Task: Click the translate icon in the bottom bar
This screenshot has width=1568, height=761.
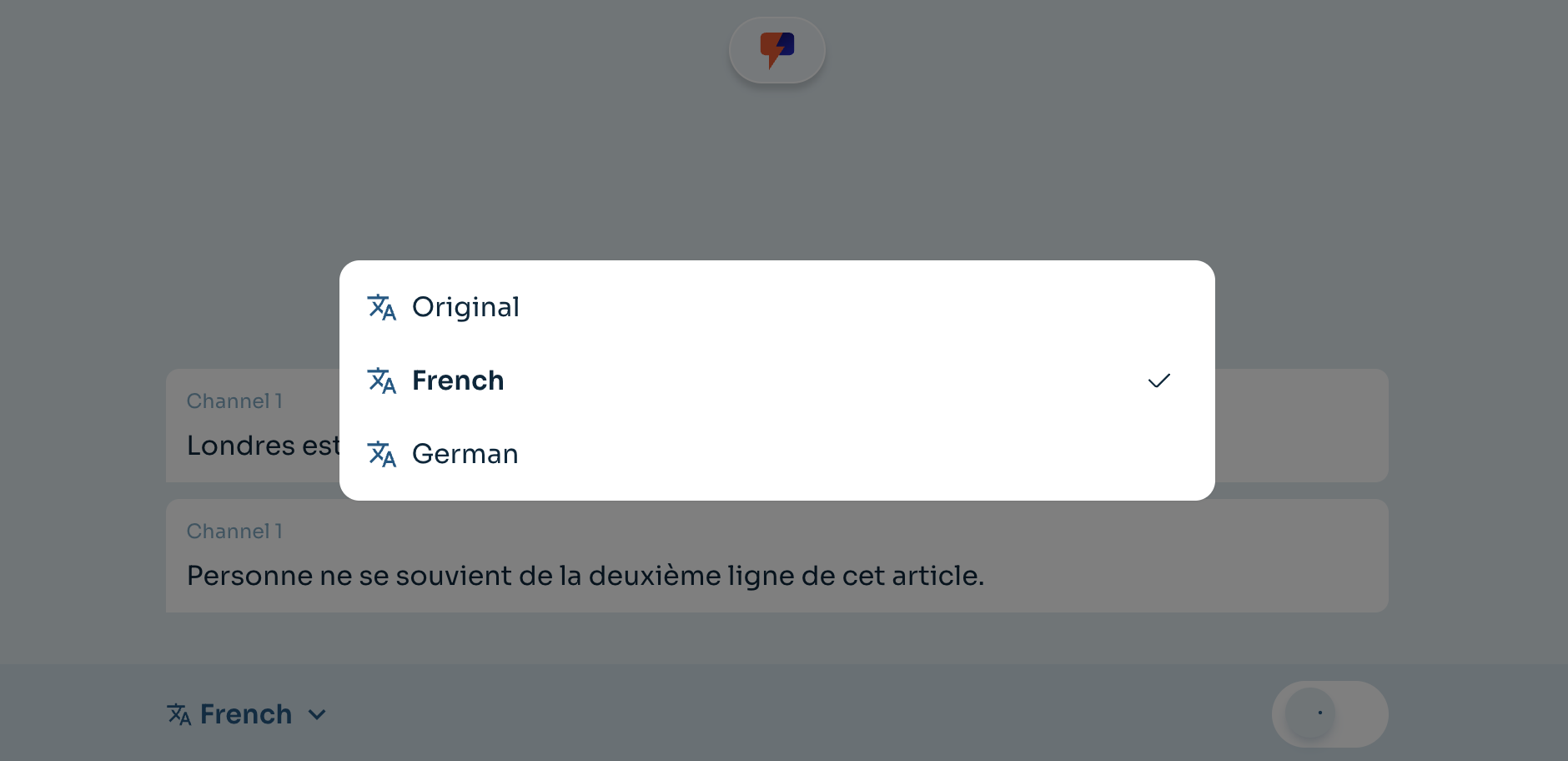Action: pyautogui.click(x=181, y=713)
